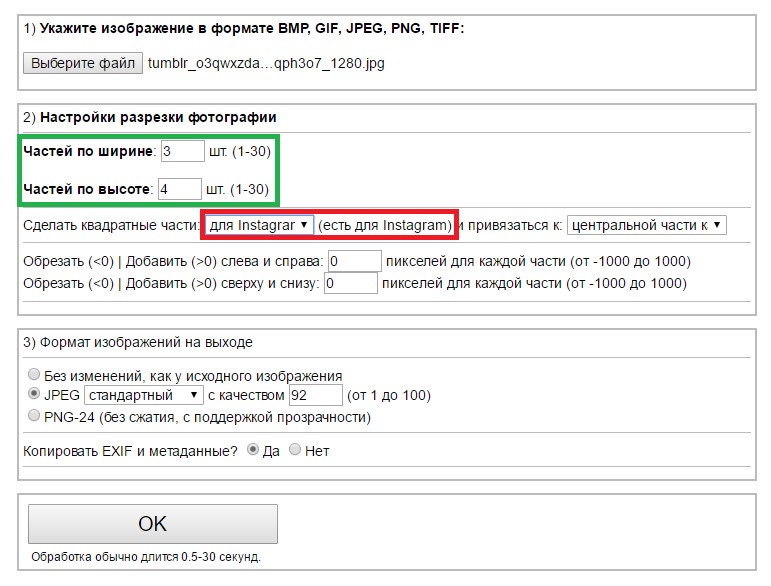Select "Нет" for copying EXIF metadata
The image size is (771, 586).
(295, 450)
